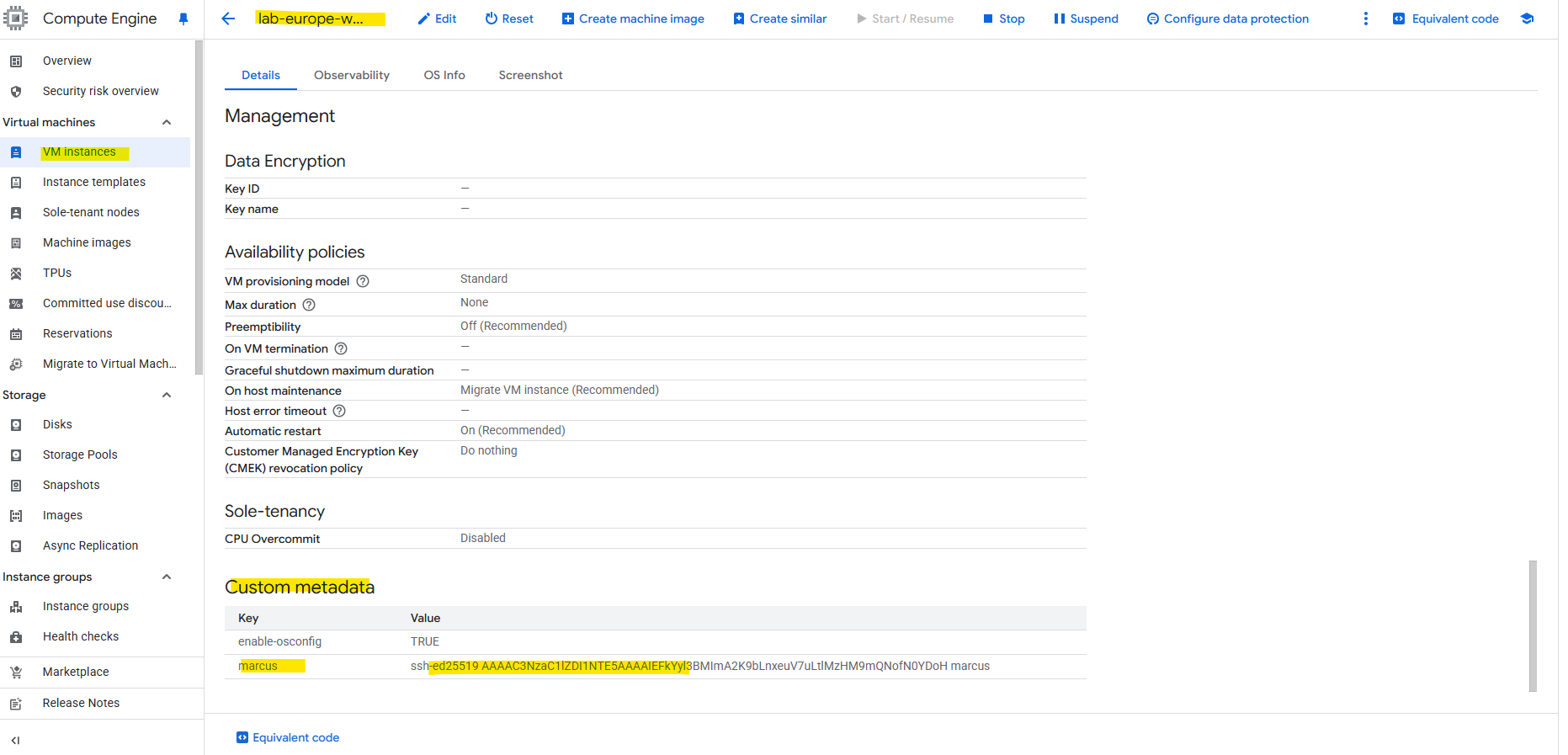Click help icon next to On VM termination

pyautogui.click(x=341, y=348)
